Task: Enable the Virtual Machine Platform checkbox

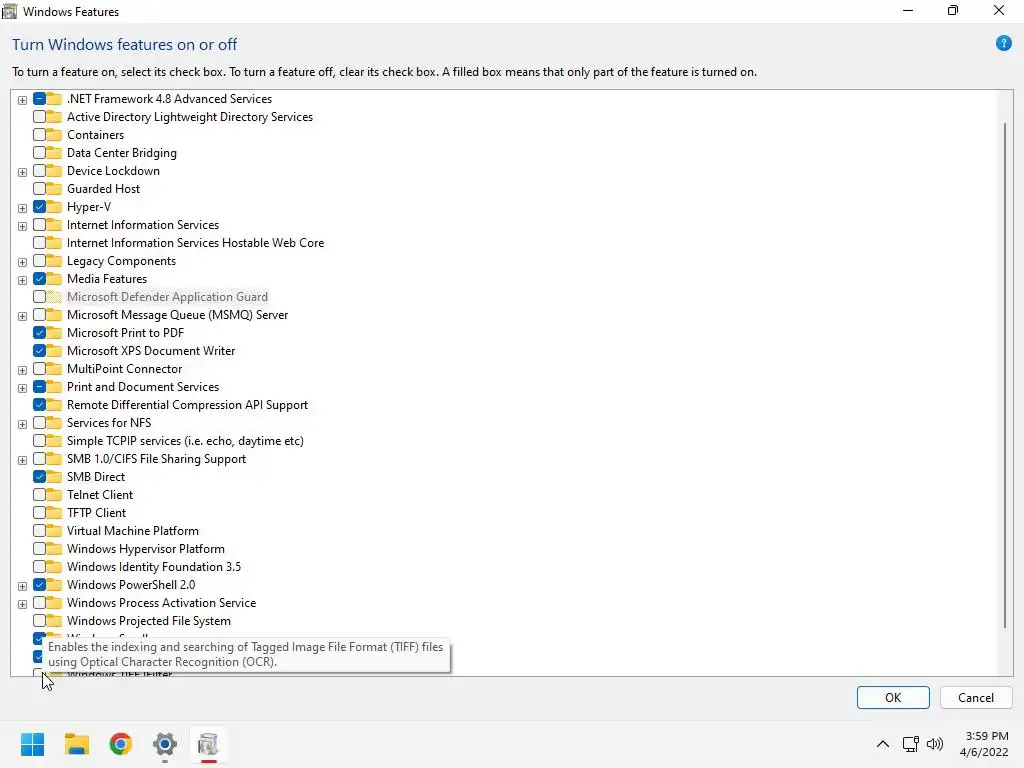Action: pyautogui.click(x=39, y=531)
